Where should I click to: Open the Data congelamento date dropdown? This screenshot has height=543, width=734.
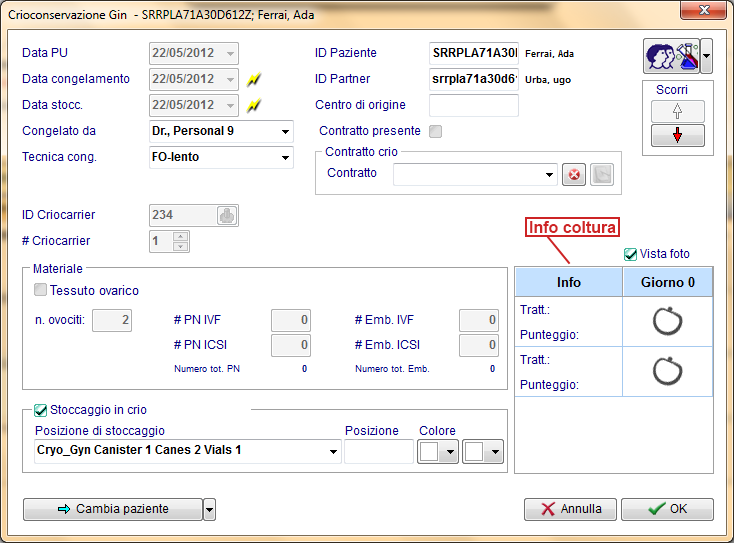(230, 80)
